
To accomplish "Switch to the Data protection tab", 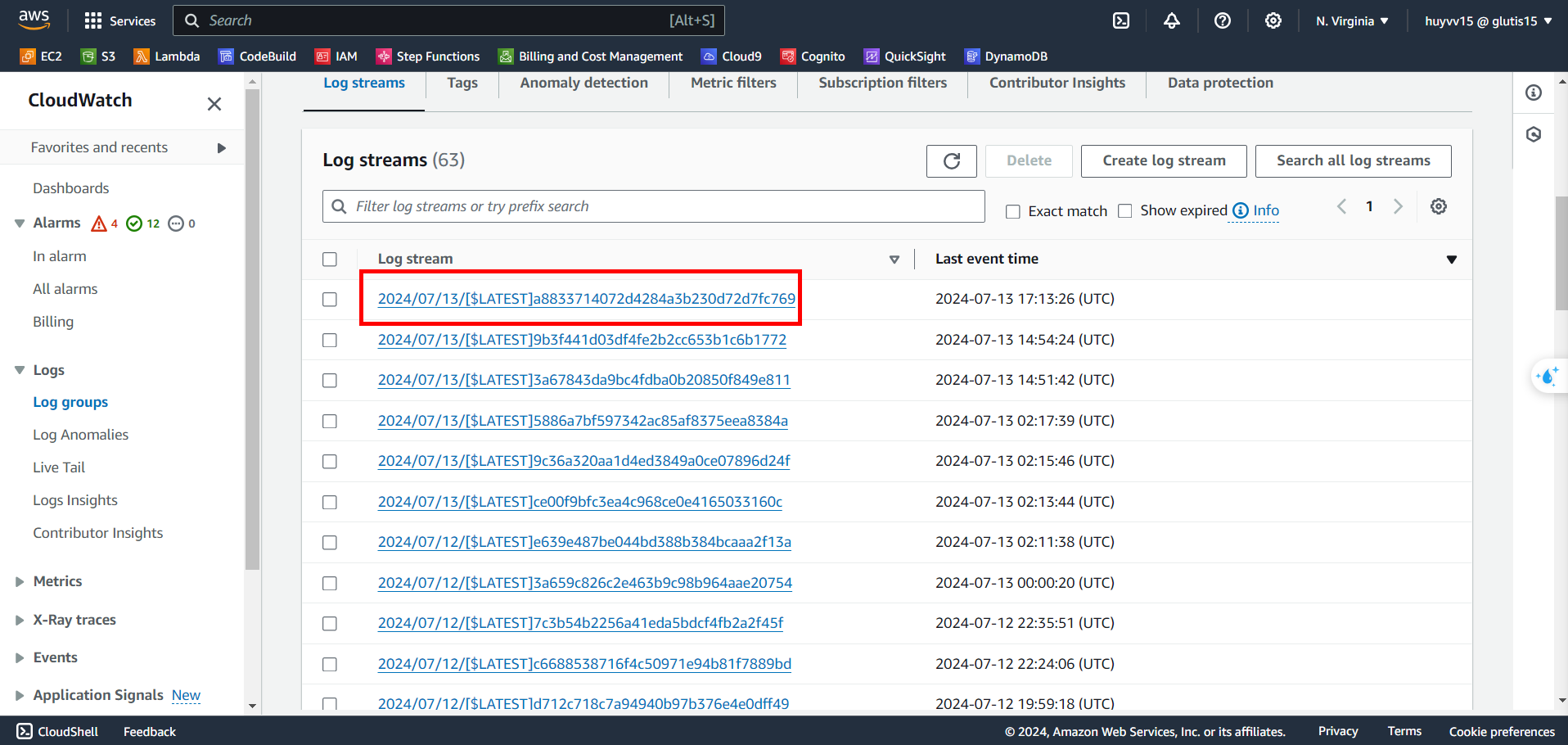I will [1220, 83].
